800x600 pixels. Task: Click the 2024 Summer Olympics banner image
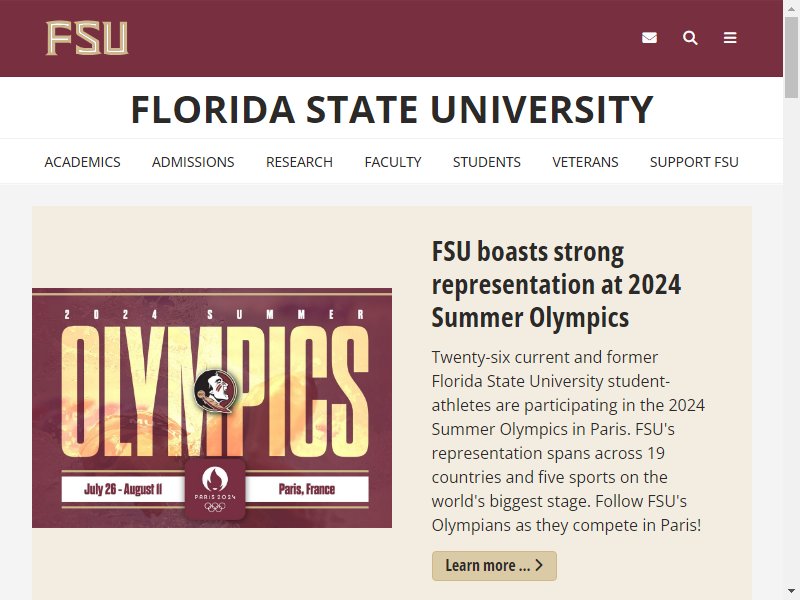tap(212, 408)
